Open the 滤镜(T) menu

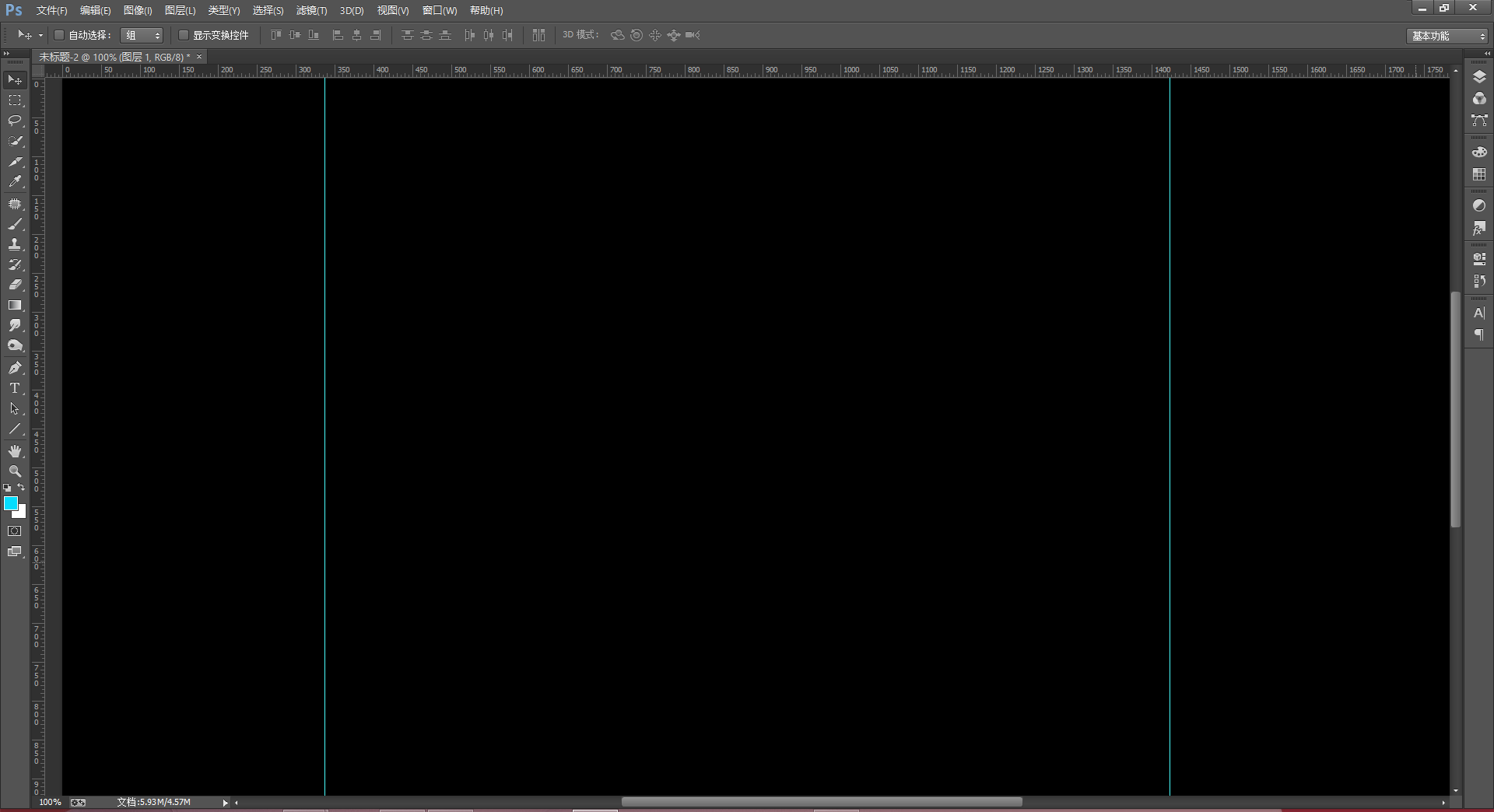click(311, 11)
